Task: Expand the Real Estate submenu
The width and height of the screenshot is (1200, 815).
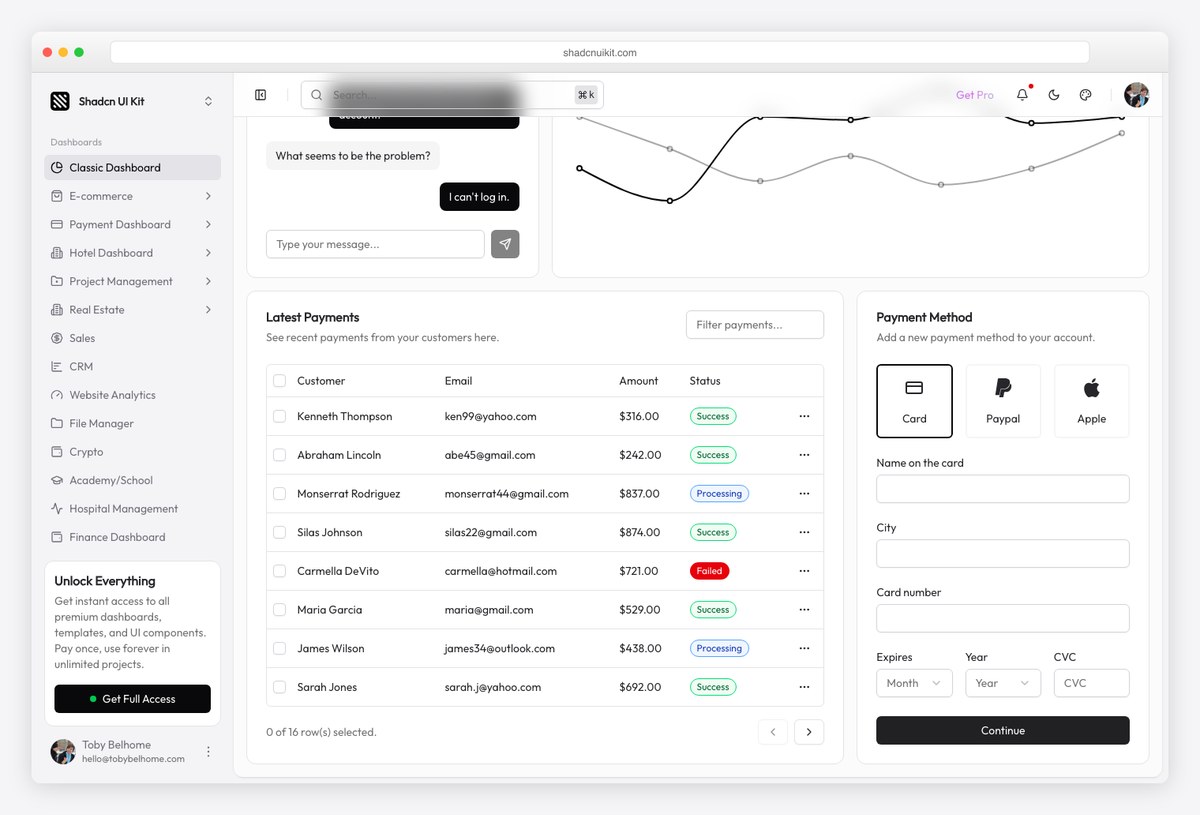Action: tap(208, 310)
